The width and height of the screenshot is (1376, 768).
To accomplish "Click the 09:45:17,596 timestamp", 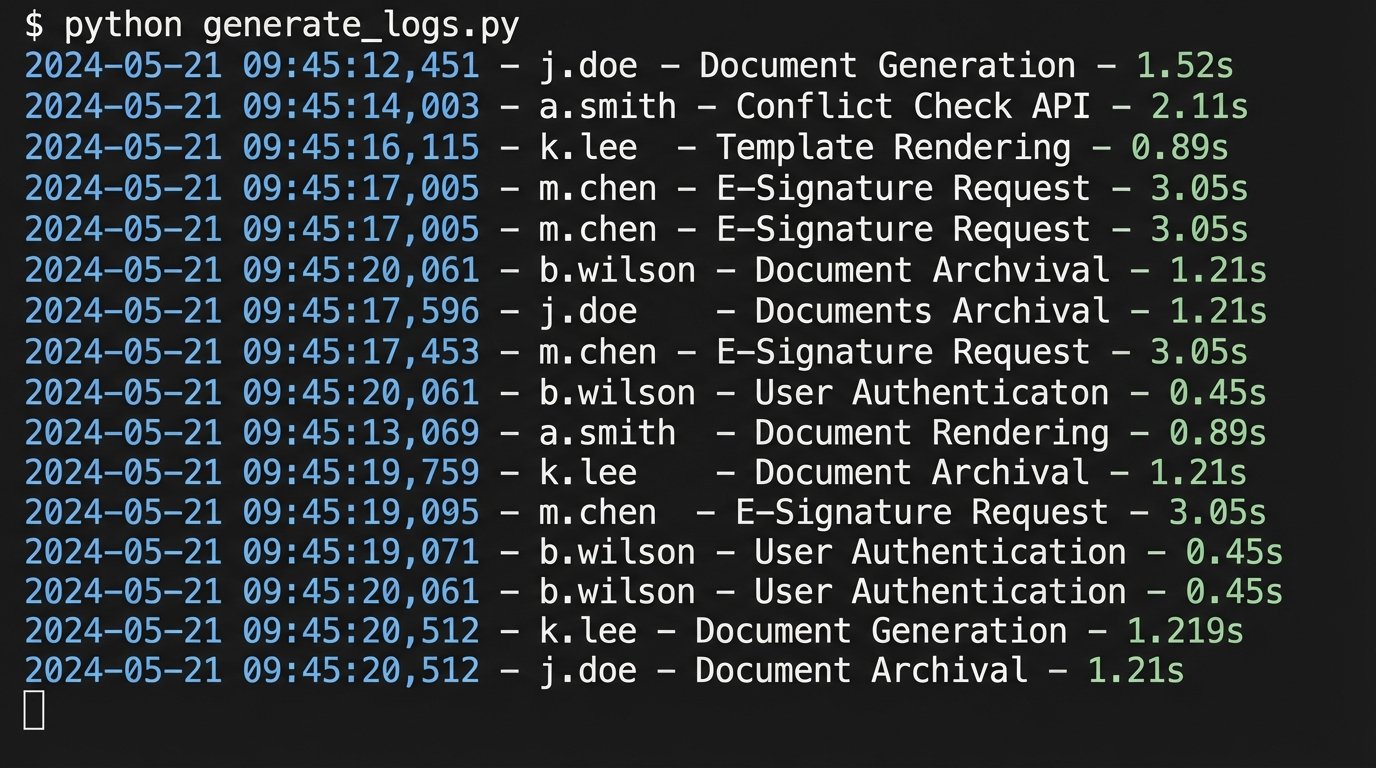I will [360, 311].
